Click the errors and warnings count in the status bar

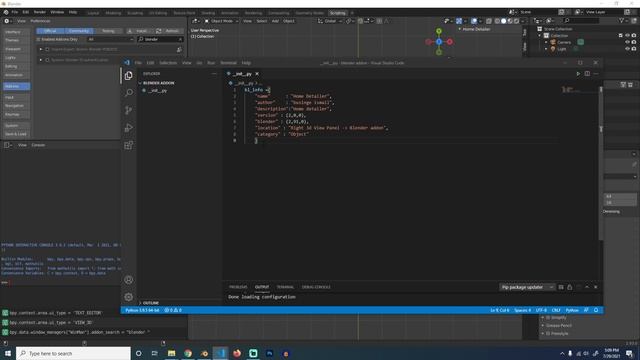[x=173, y=310]
